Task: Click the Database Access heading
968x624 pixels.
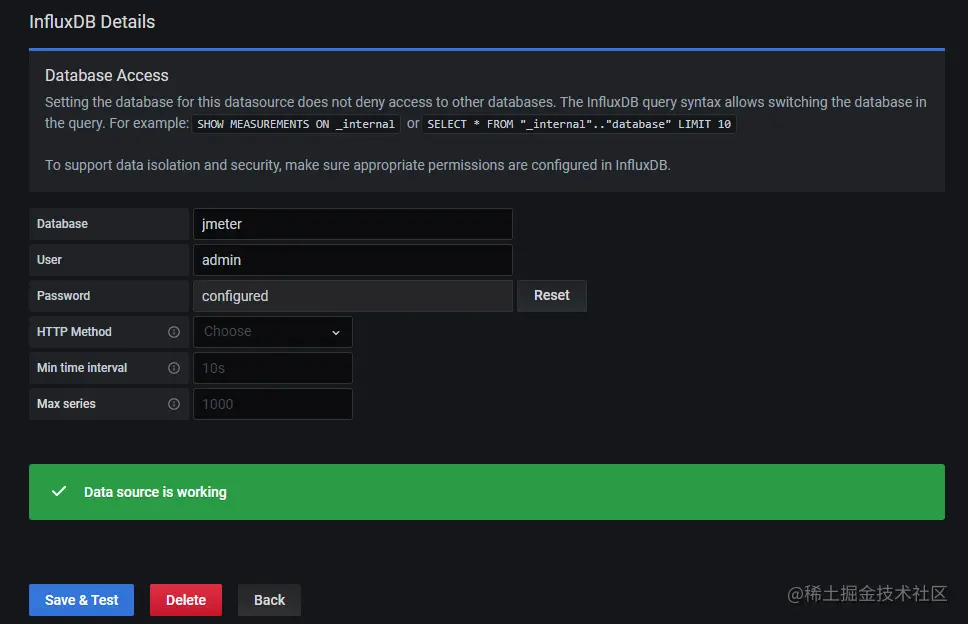Action: [x=107, y=75]
